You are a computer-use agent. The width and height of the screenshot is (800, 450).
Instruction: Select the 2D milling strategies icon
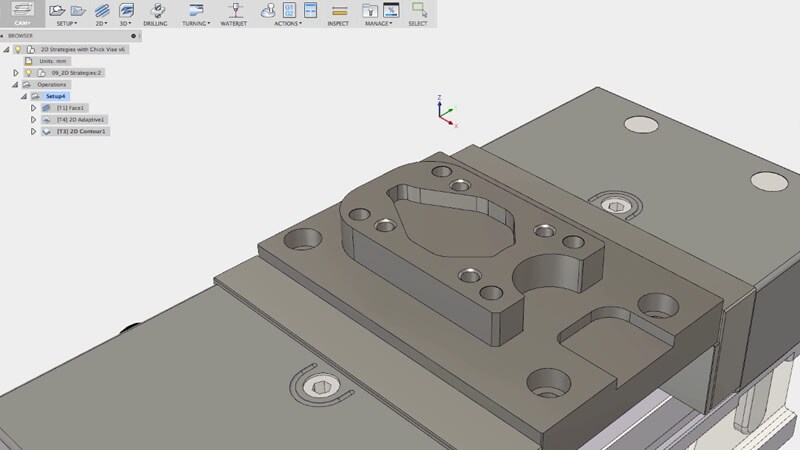coord(101,10)
